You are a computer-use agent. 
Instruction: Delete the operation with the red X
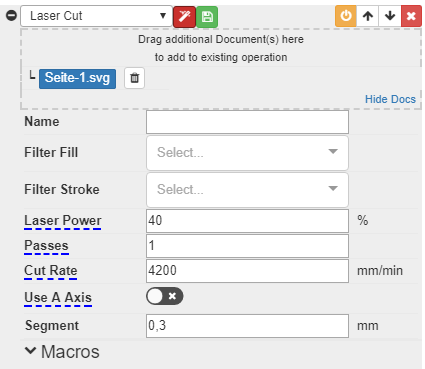[411, 16]
